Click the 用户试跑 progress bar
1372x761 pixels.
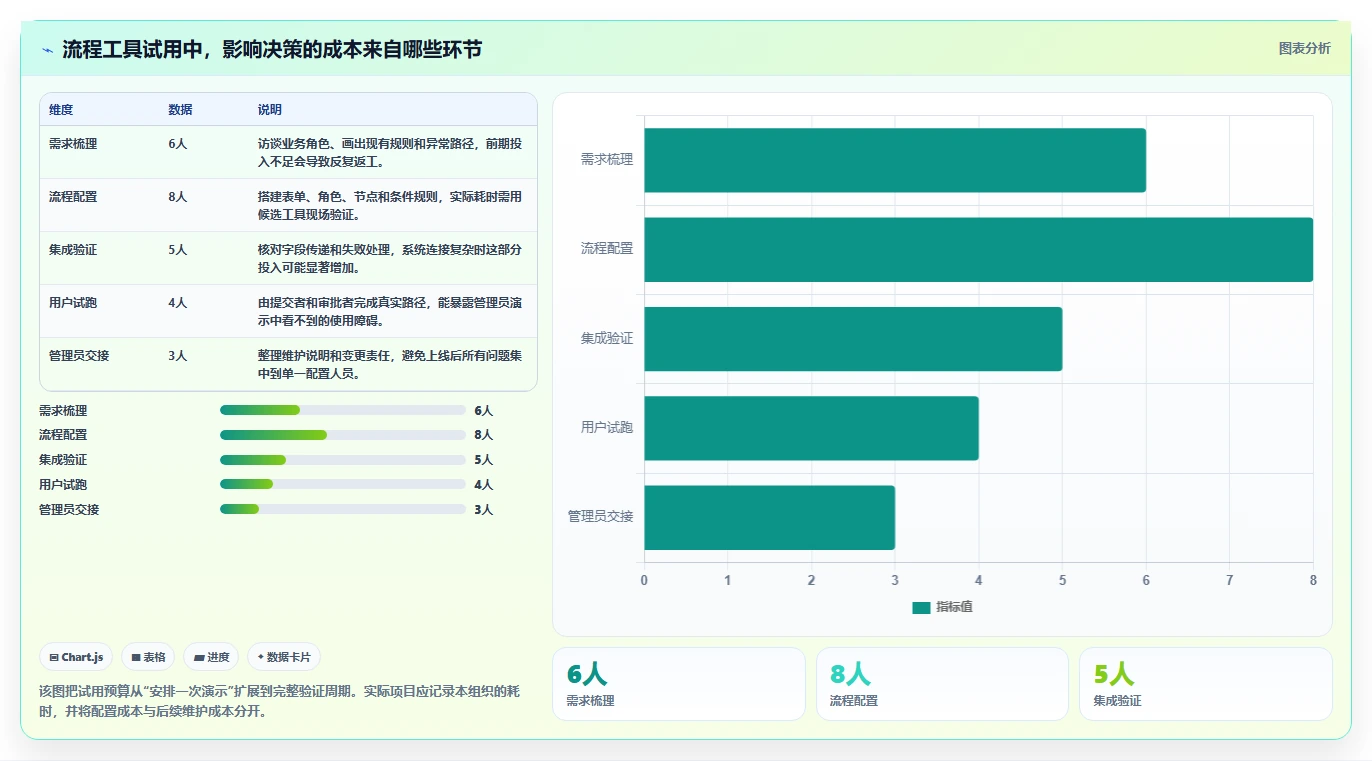tap(343, 485)
